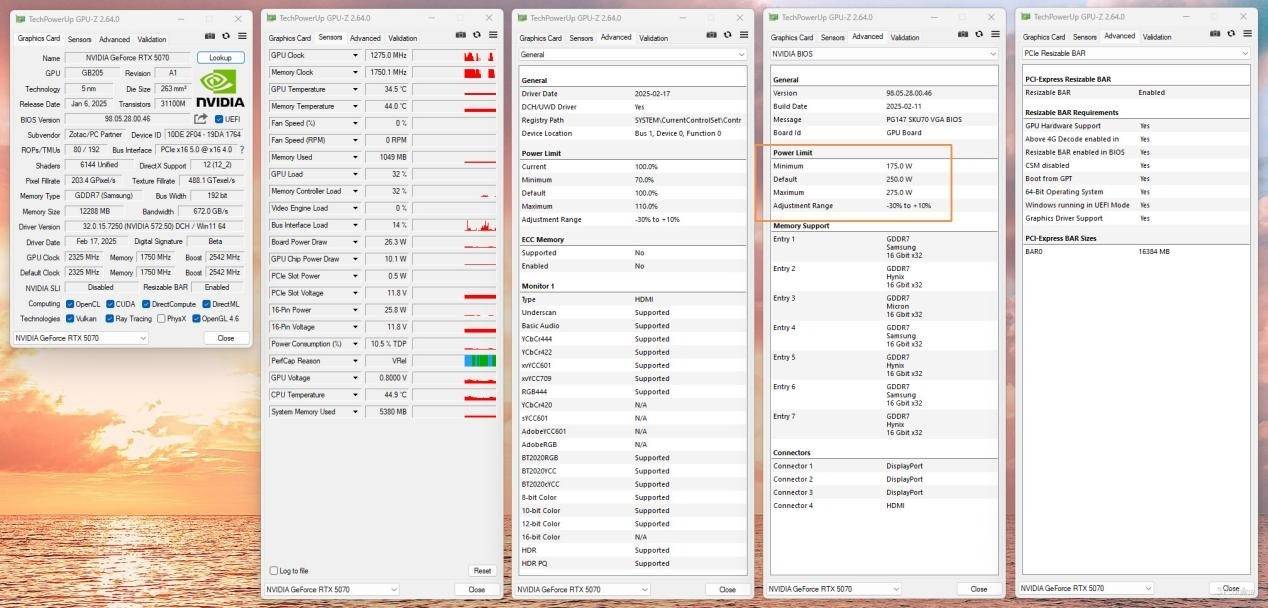This screenshot has height=608, width=1268.
Task: Enable the Log to file checkbox
Action: tap(274, 571)
